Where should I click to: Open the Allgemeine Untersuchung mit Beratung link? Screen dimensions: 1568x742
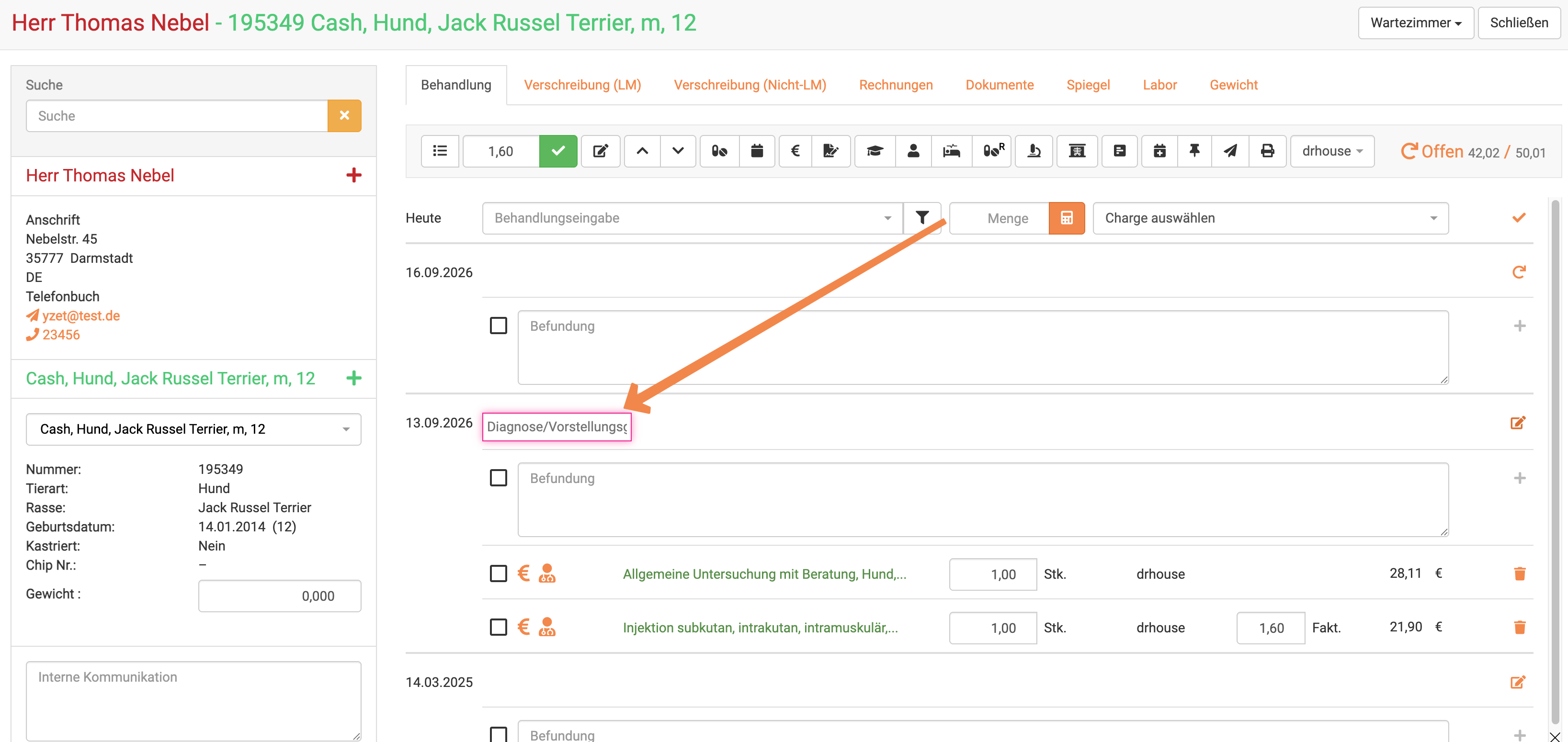(x=764, y=573)
